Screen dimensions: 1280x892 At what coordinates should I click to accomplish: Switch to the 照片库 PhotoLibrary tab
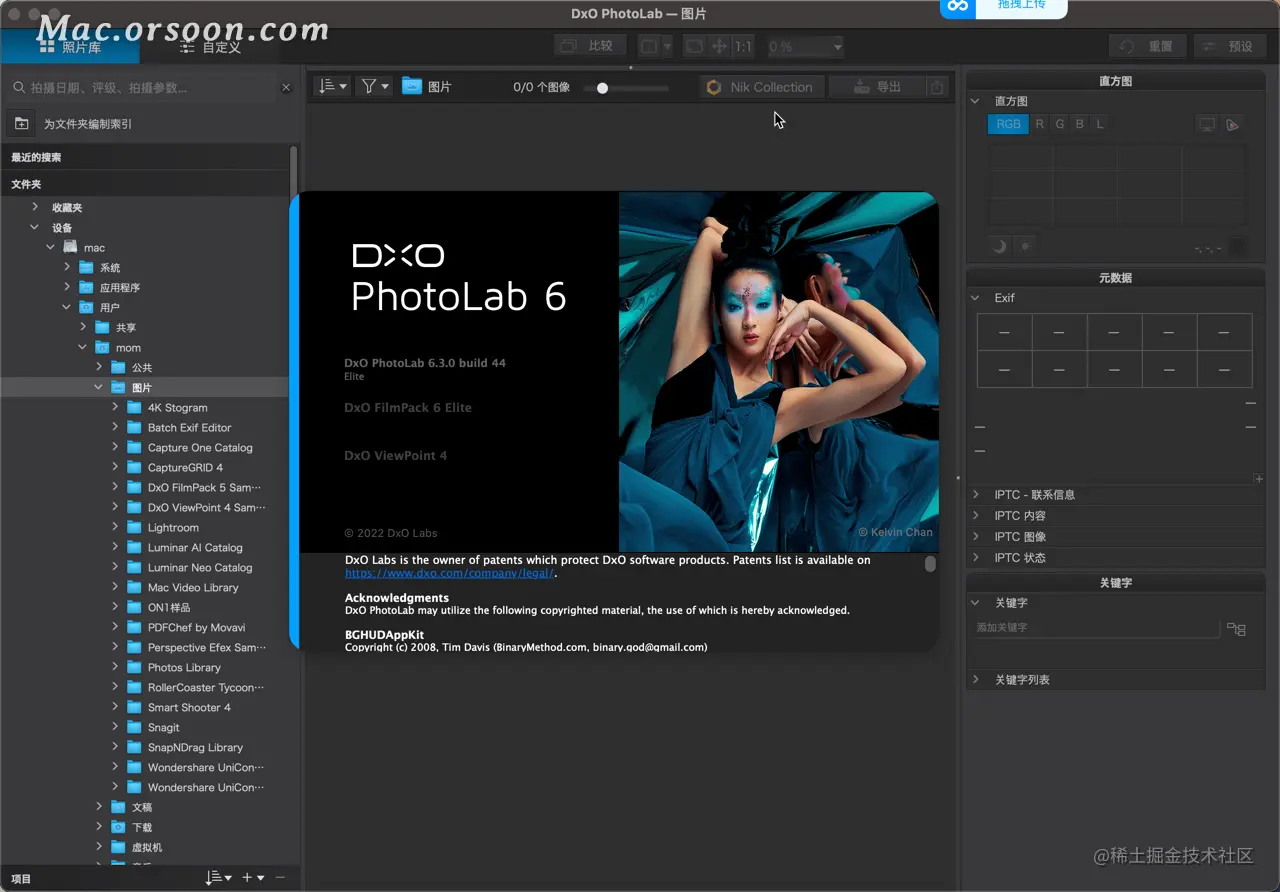[x=70, y=46]
